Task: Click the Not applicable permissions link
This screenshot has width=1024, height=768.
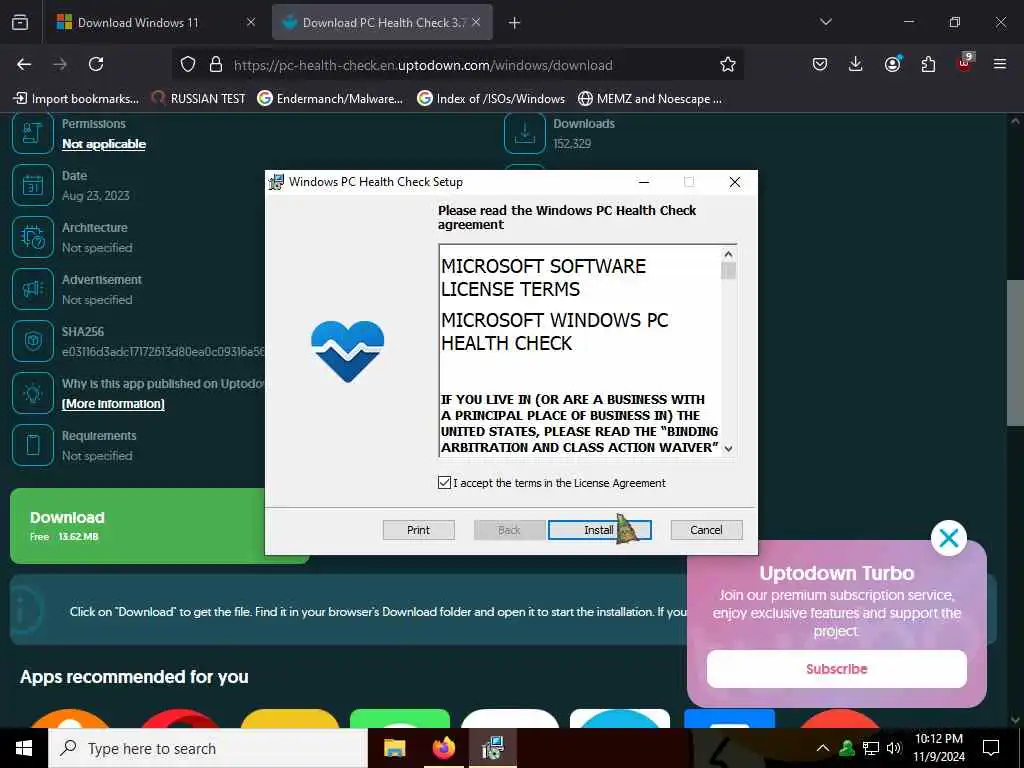Action: [x=104, y=144]
